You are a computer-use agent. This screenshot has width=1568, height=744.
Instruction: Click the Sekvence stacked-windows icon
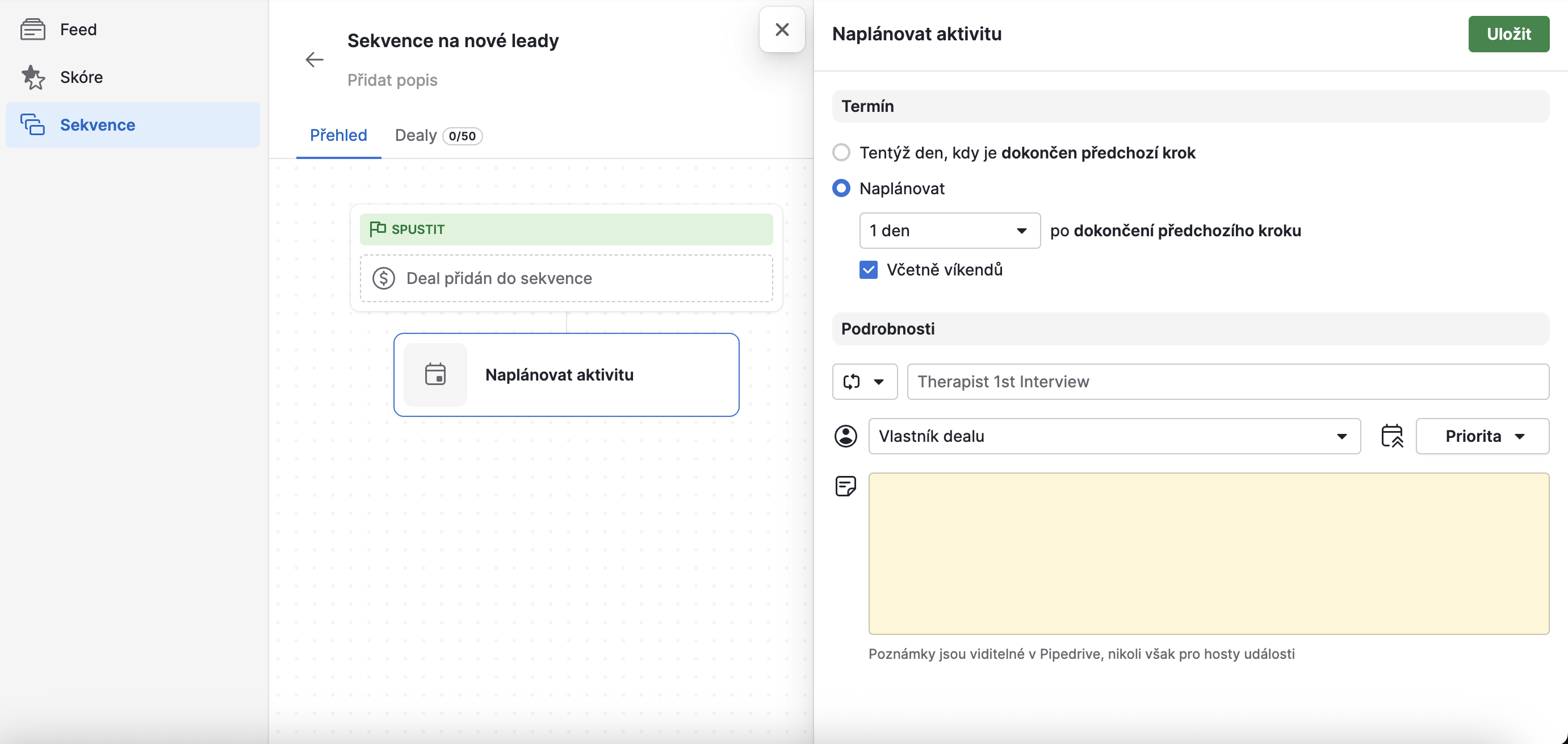[x=33, y=125]
